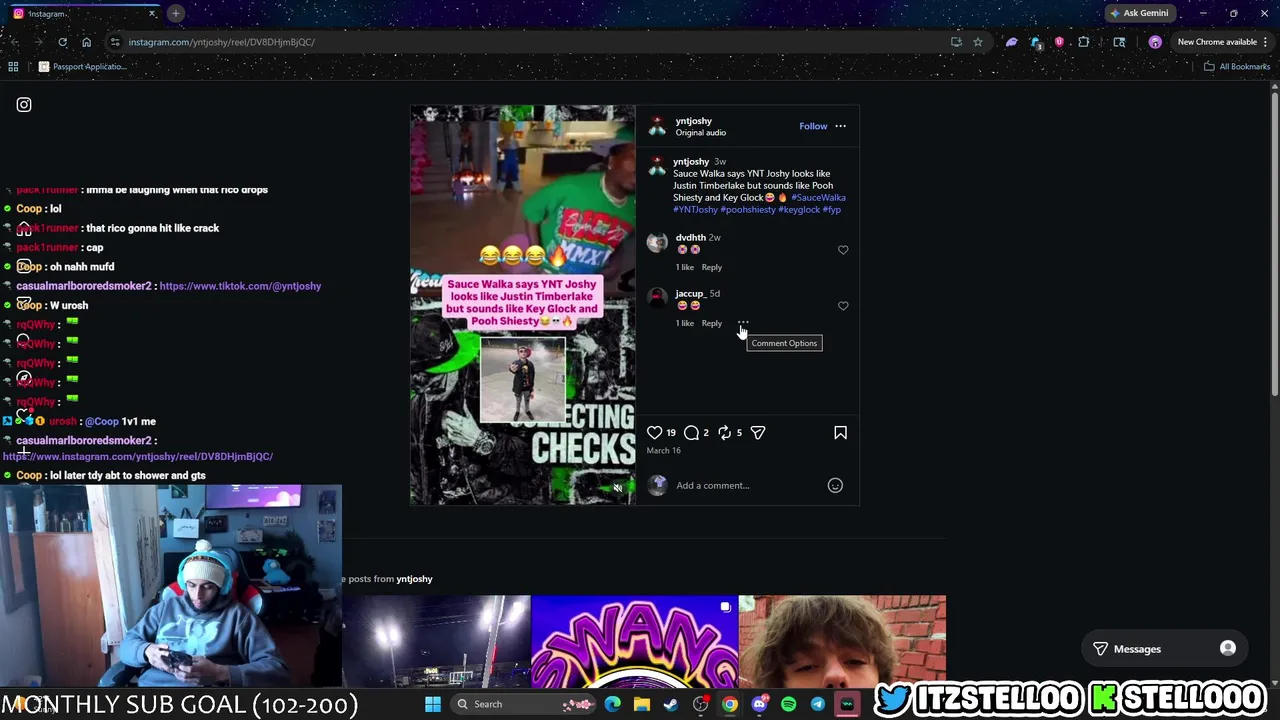
Task: Reply to dvdhth's comment
Action: (x=711, y=267)
